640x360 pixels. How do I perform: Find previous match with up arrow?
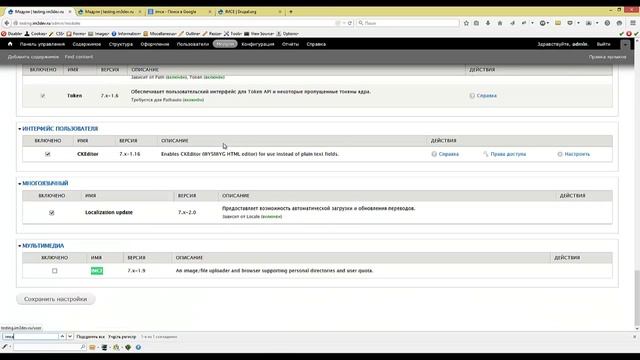coord(62,337)
